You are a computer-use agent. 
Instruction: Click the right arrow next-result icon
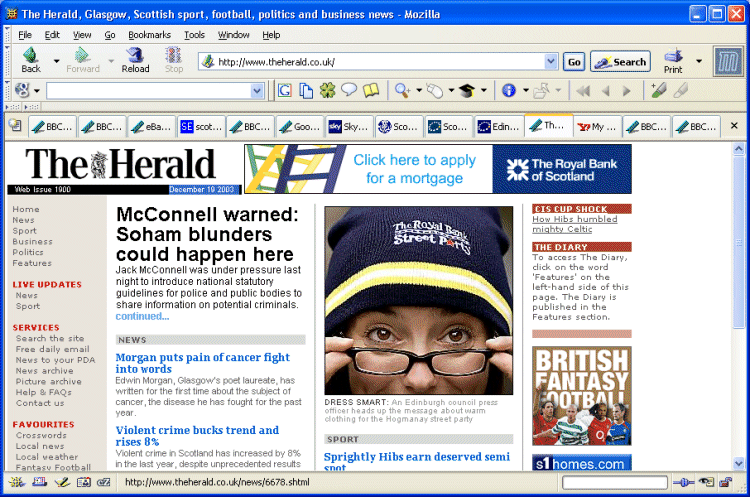click(626, 91)
